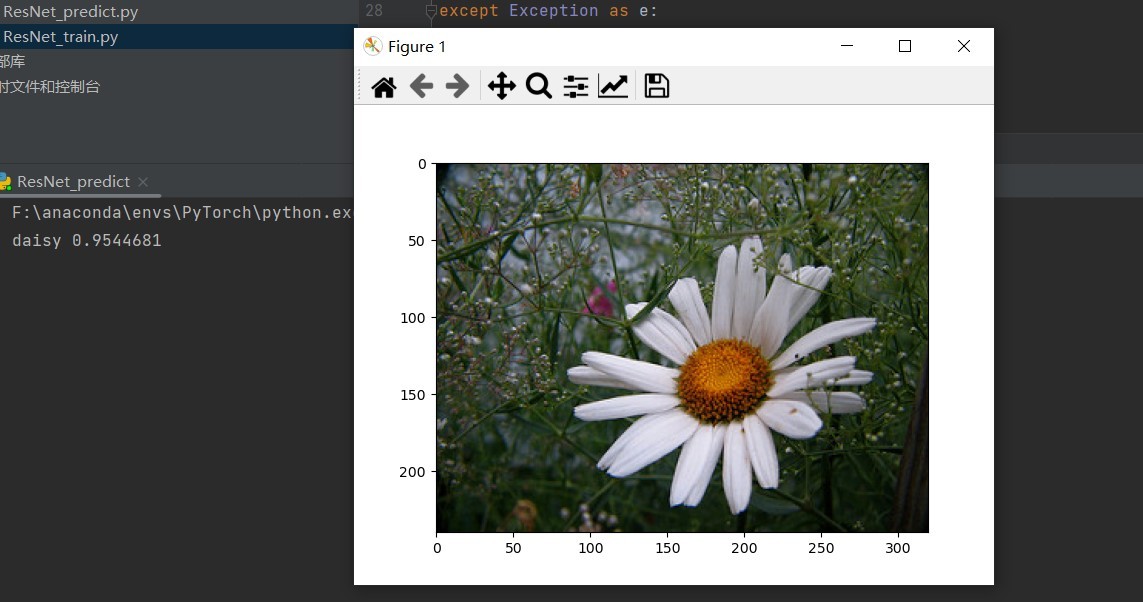Open the edit axis and curve parameters icon
Image resolution: width=1143 pixels, height=602 pixels.
613,86
